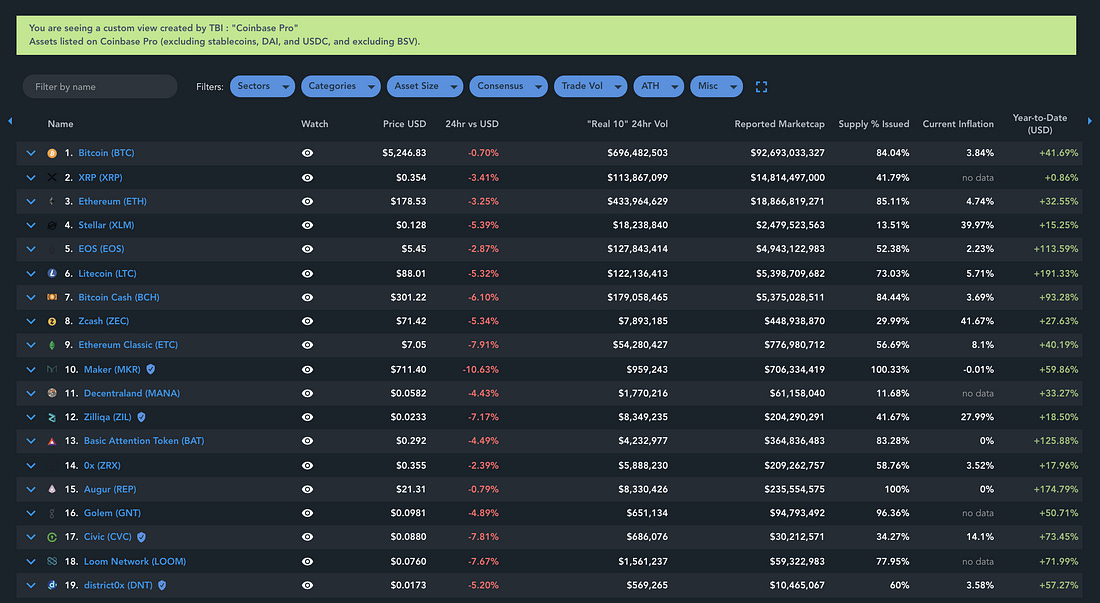Open the Decentraland (MANA) asset link
1100x603 pixels.
[x=132, y=393]
